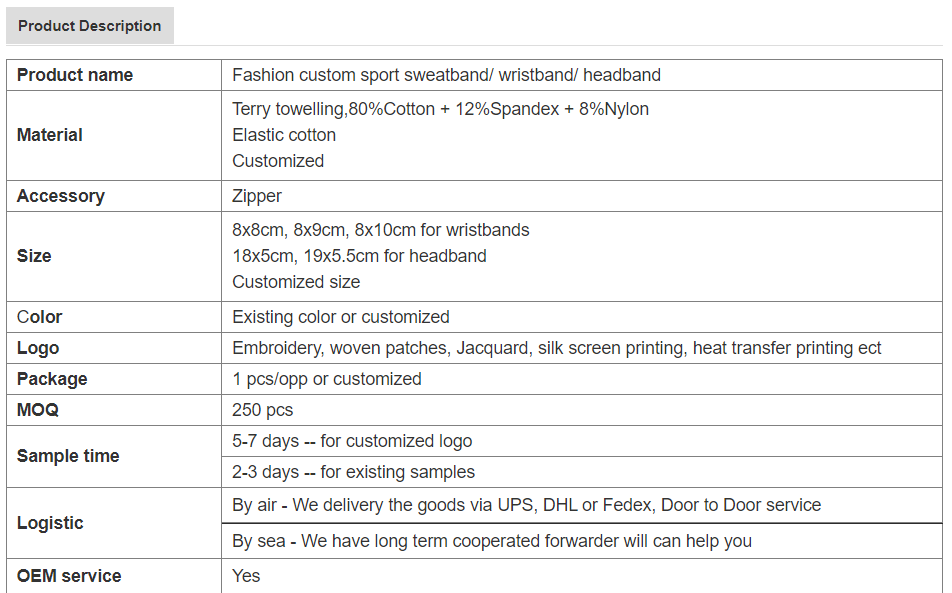Click the 2-3 days existing samples line
The height and width of the screenshot is (593, 952).
click(x=353, y=472)
